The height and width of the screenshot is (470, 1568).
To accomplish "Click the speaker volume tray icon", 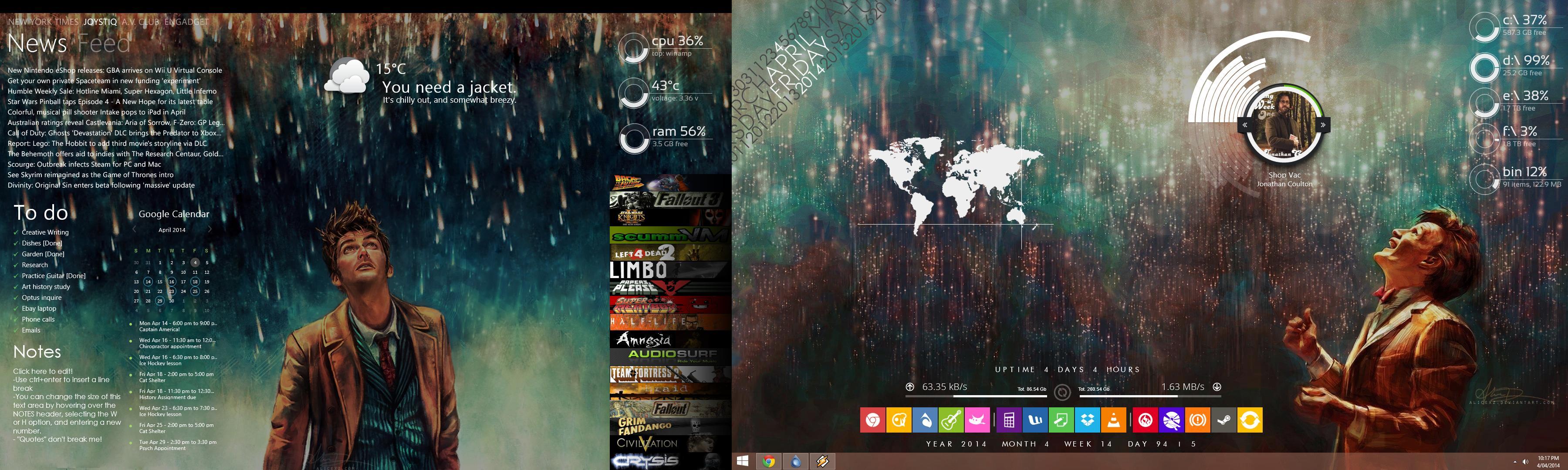I will (1525, 462).
